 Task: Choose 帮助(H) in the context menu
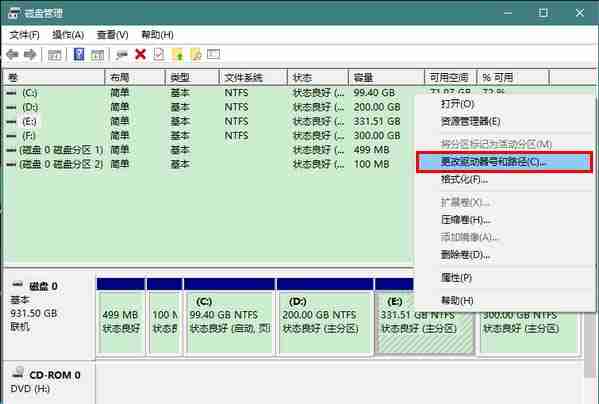(504, 301)
